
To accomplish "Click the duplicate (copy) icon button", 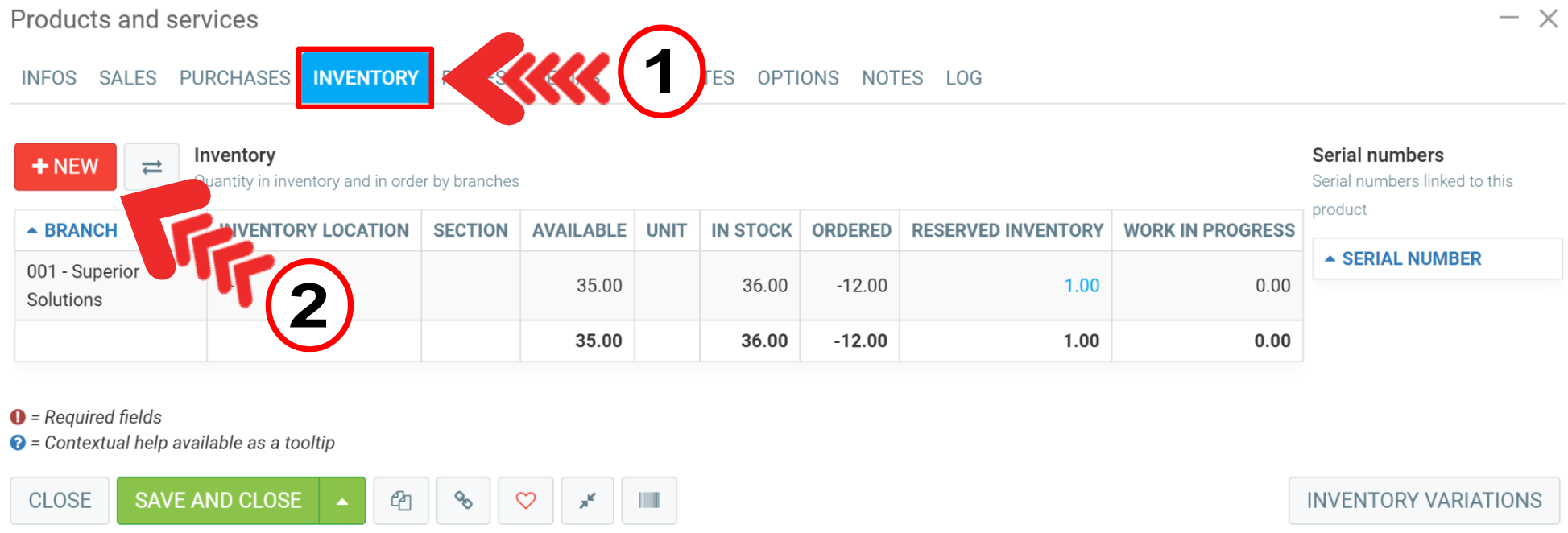I will point(401,501).
